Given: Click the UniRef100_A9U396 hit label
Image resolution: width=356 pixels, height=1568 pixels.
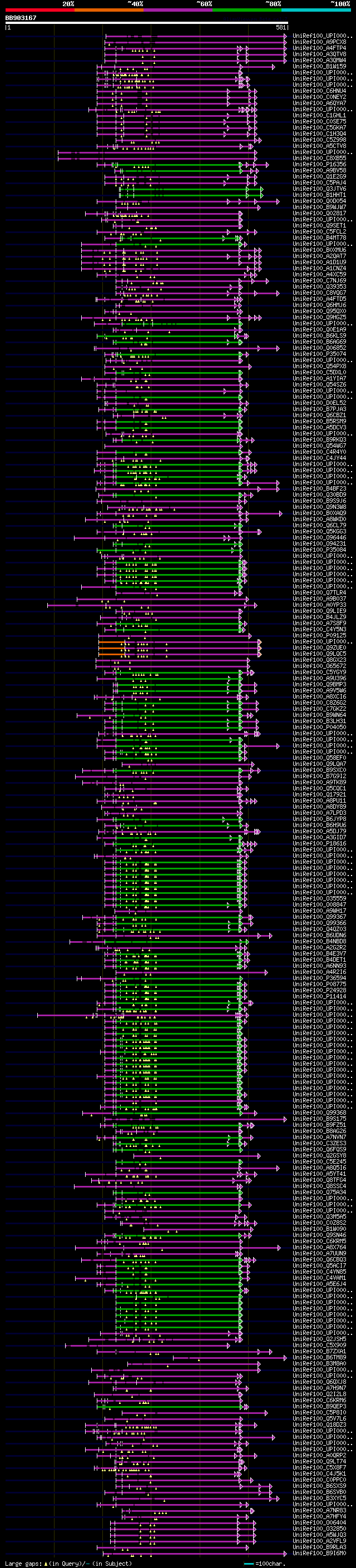Looking at the screenshot, I should [x=319, y=678].
